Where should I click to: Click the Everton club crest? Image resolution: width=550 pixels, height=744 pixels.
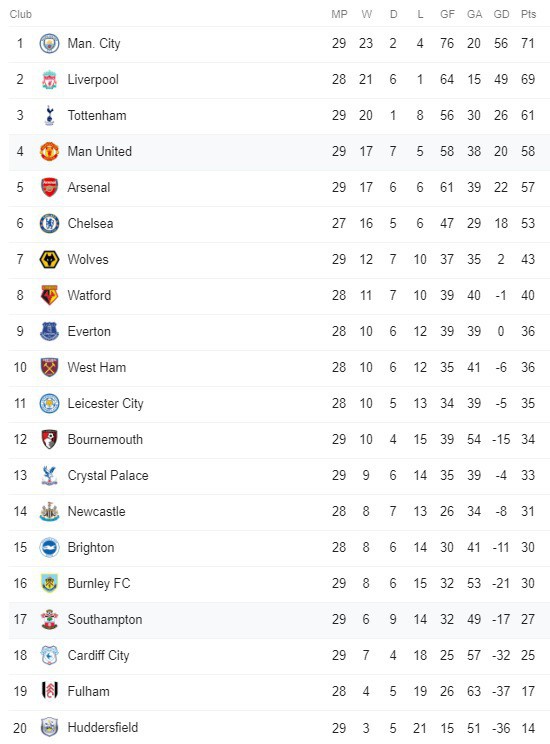(49, 331)
